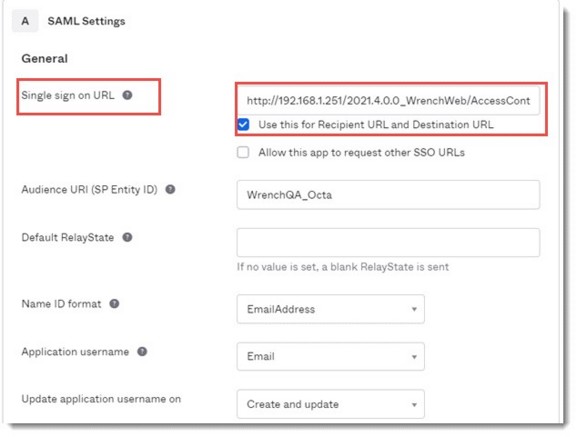Viewport: 577px width, 437px height.
Task: Click dropdown arrow of EmailAddress field
Action: click(x=414, y=309)
